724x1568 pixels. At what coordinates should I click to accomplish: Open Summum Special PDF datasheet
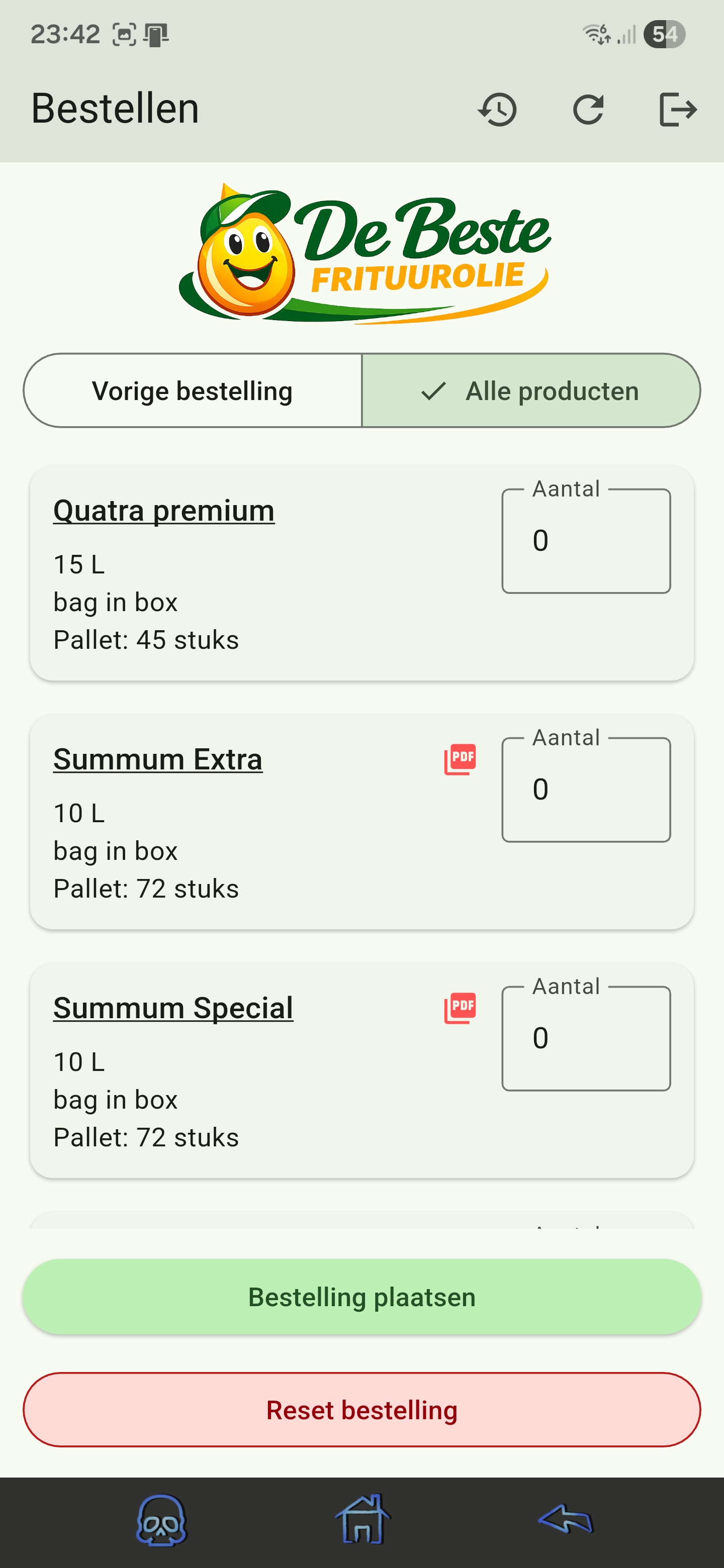pyautogui.click(x=460, y=1008)
